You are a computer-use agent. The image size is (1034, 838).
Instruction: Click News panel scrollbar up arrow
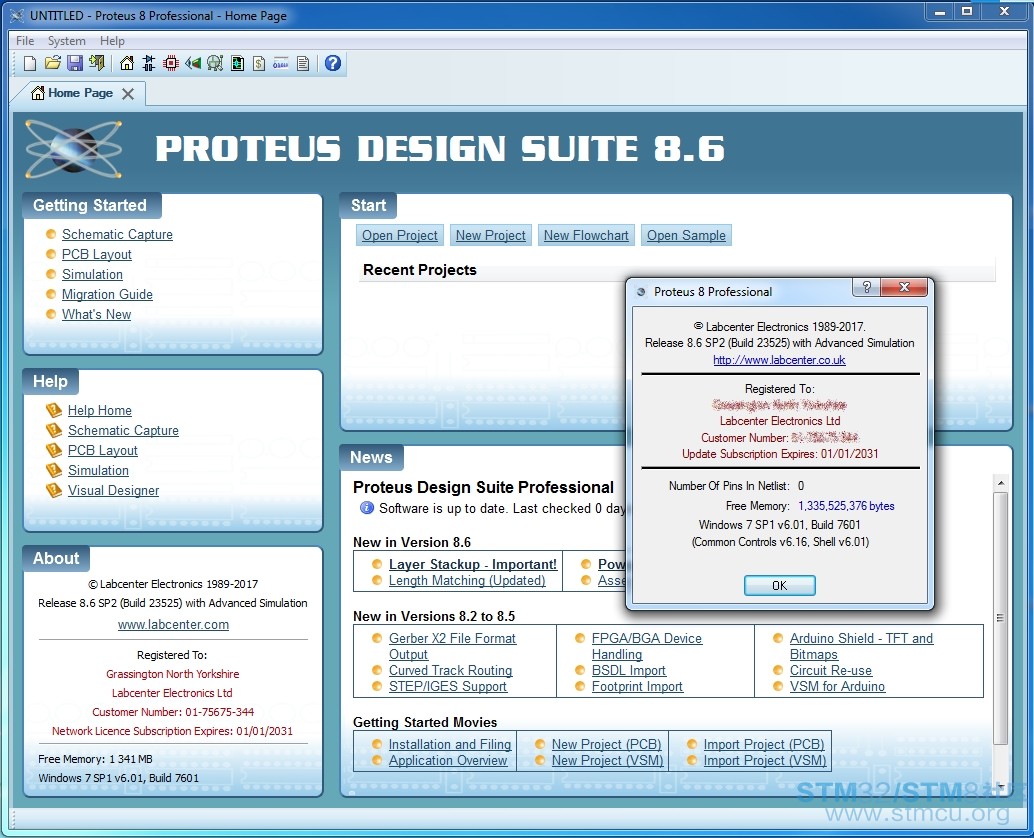coord(1000,483)
